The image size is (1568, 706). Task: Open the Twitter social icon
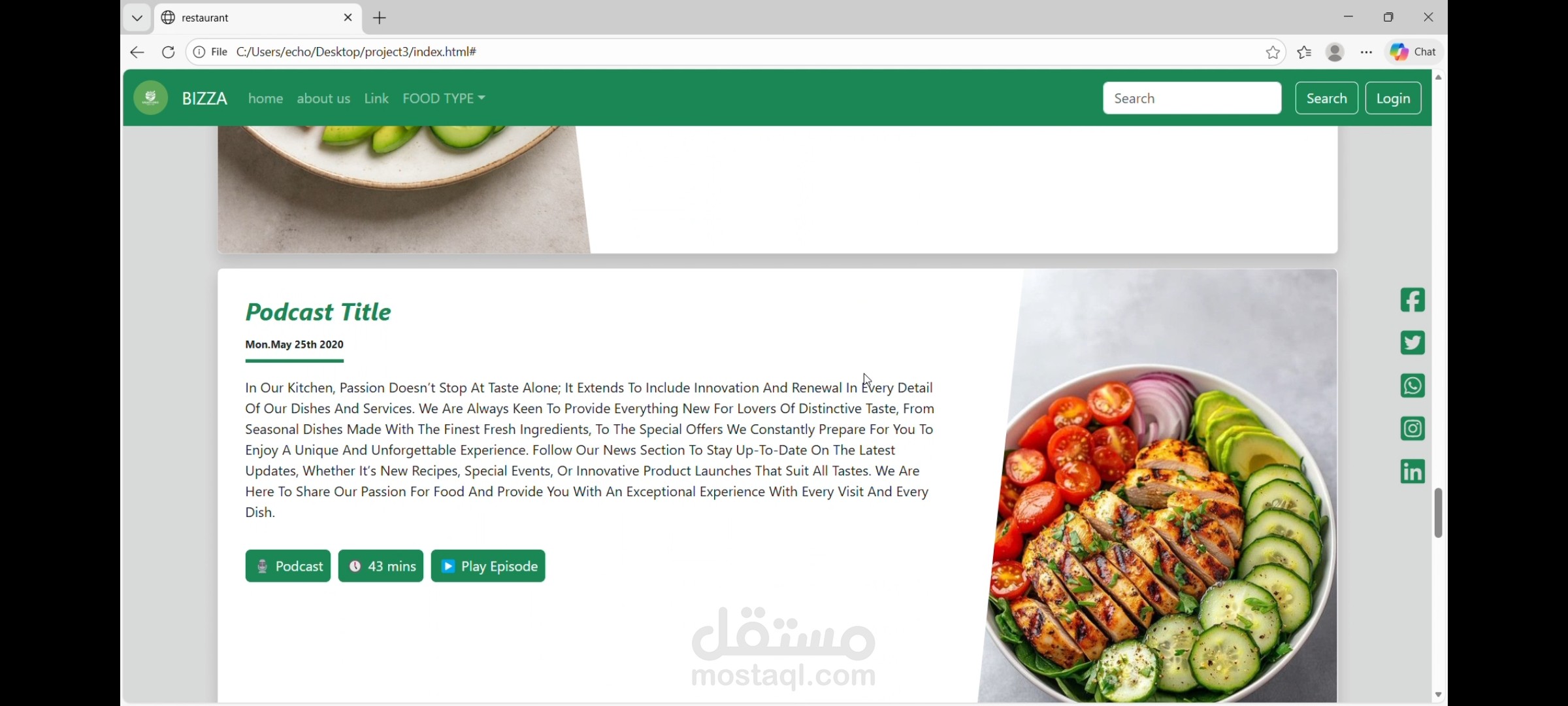click(1413, 343)
